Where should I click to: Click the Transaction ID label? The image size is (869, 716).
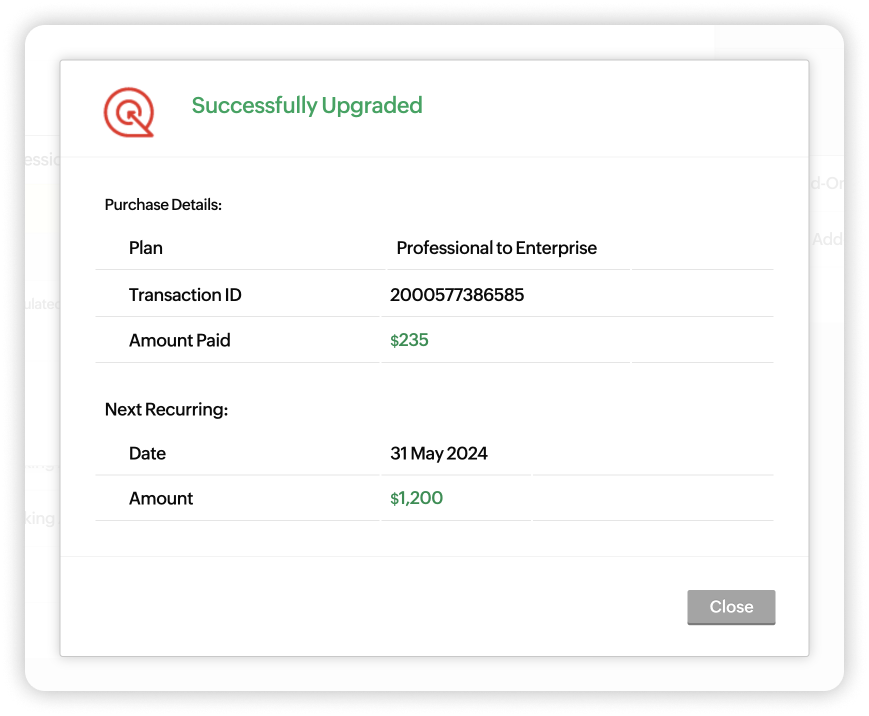click(x=185, y=295)
